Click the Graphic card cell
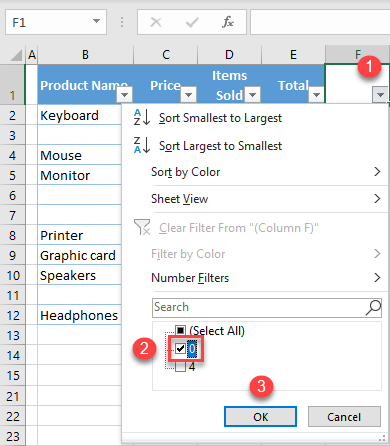This screenshot has width=390, height=446. [x=79, y=255]
